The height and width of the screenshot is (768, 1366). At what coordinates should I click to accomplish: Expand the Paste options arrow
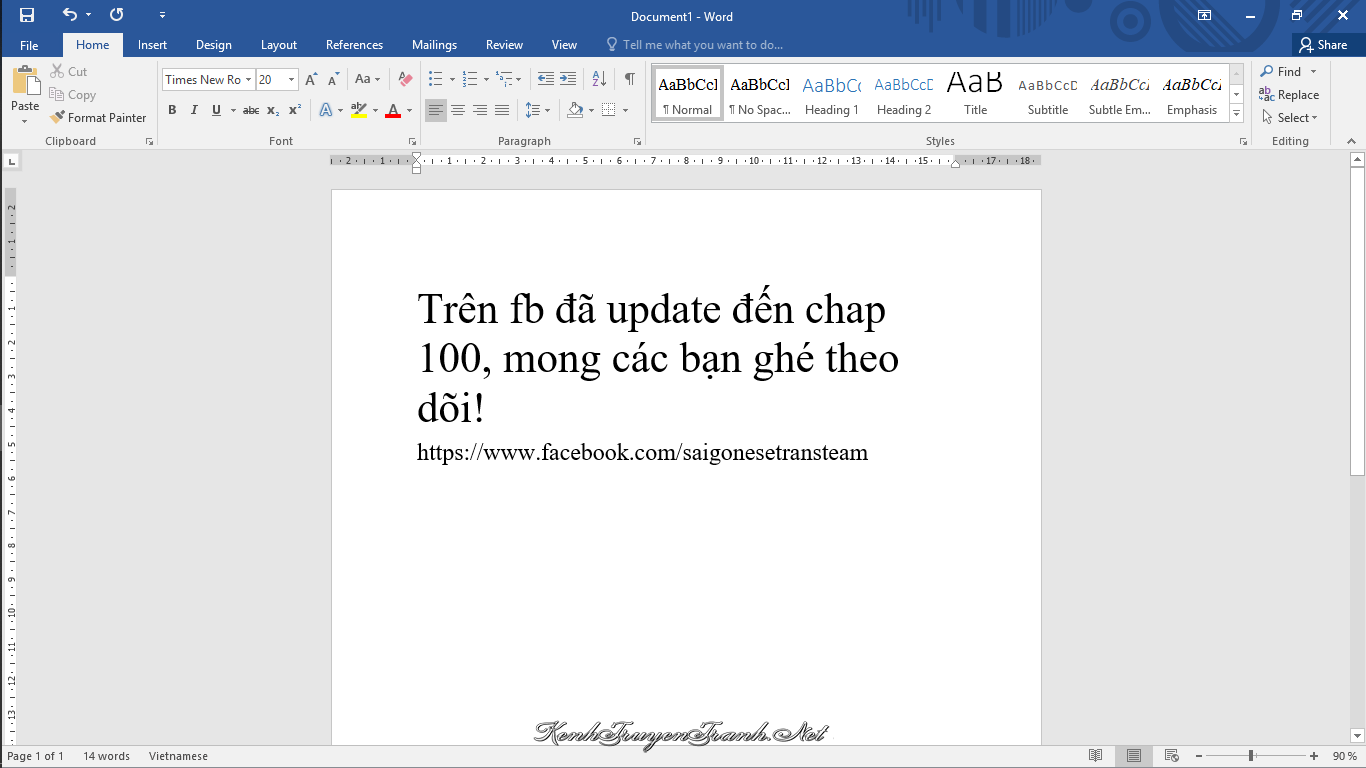coord(25,121)
